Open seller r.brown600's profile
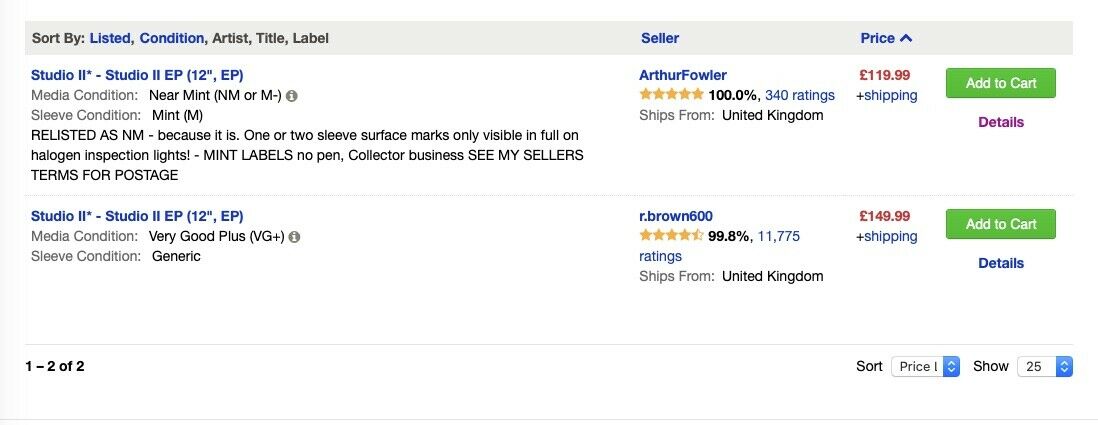This screenshot has height=425, width=1098. (676, 216)
